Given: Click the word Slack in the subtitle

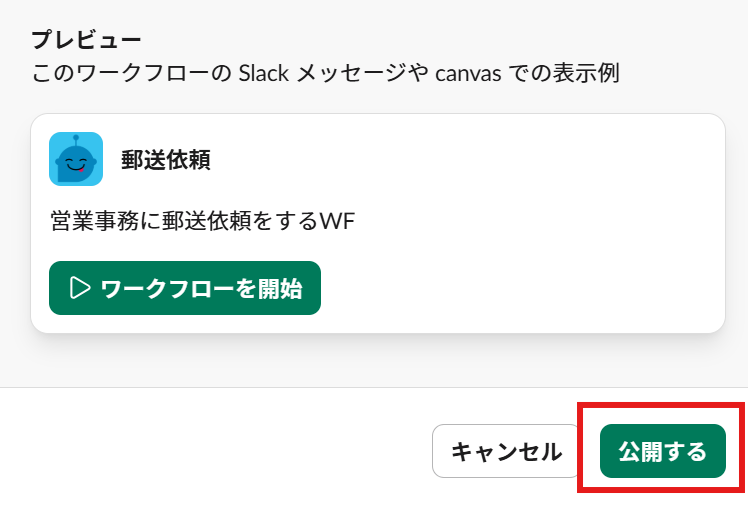Looking at the screenshot, I should coord(264,74).
